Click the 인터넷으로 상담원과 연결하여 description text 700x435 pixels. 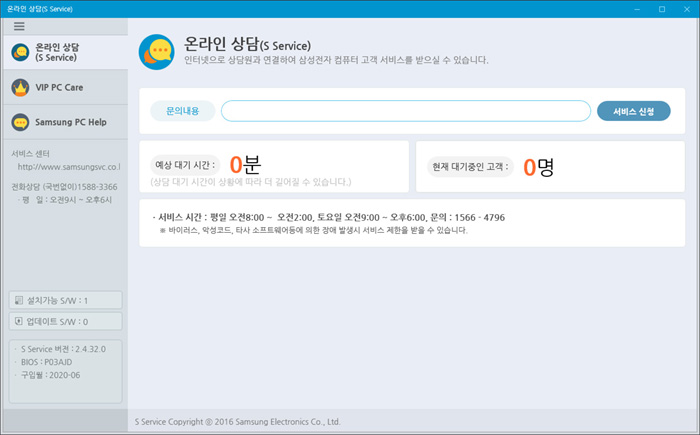336,60
